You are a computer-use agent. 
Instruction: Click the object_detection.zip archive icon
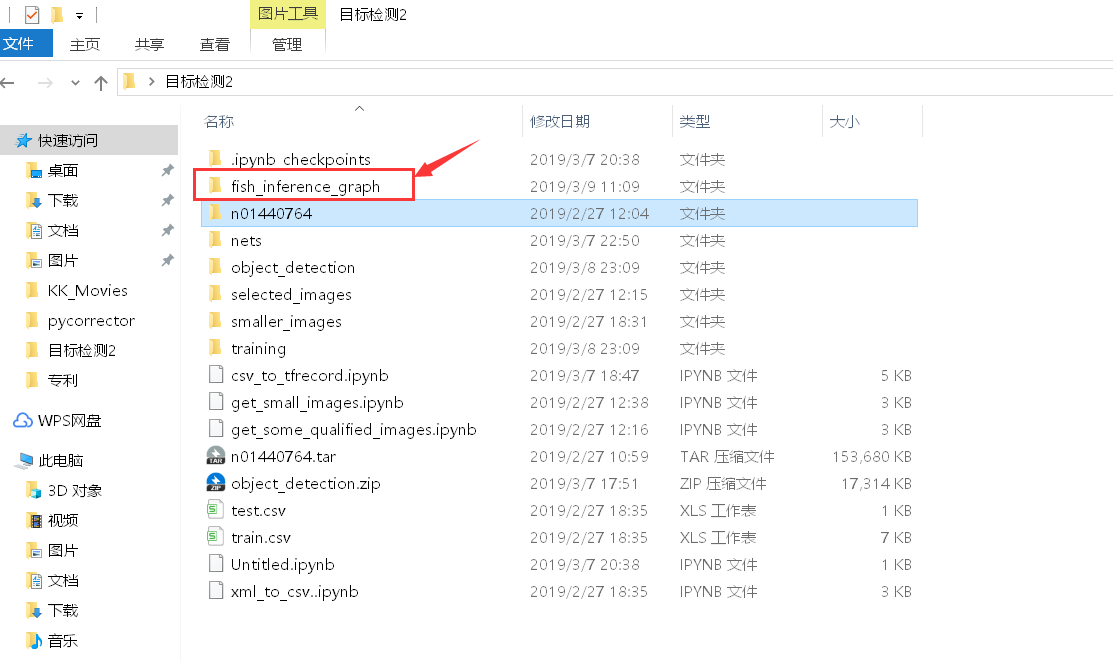pyautogui.click(x=216, y=482)
